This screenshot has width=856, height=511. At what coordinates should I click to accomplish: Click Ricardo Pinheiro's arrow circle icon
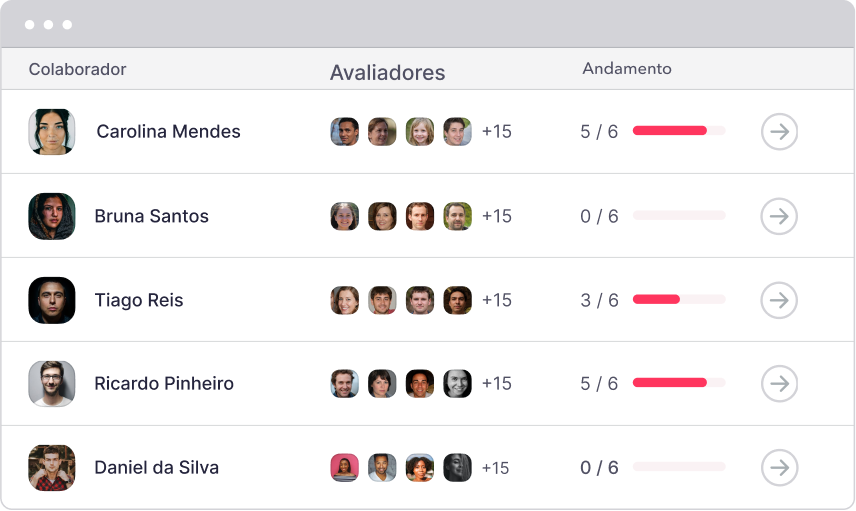tap(779, 383)
